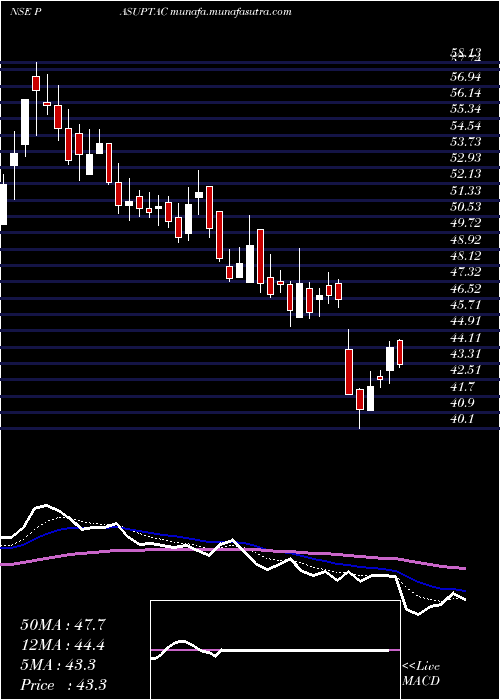500x700 pixels.
Task: Click inside the MACD inset chart box
Action: [275, 650]
